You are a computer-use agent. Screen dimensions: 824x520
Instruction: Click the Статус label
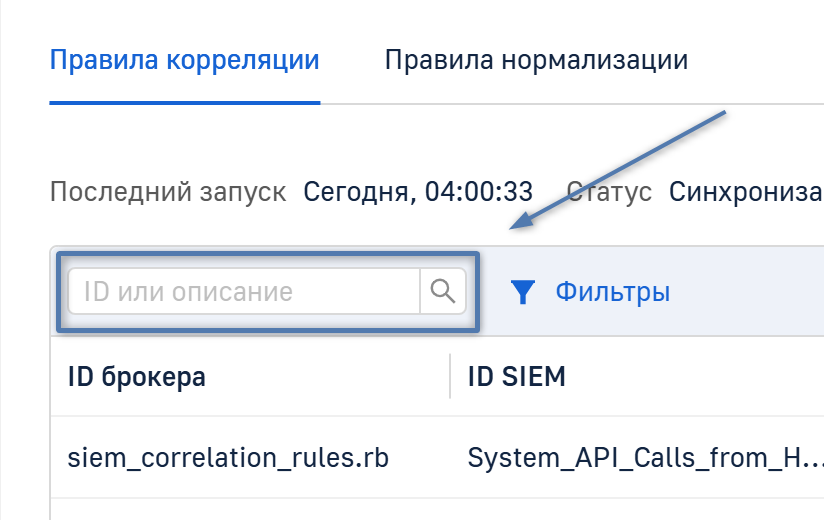click(x=609, y=190)
